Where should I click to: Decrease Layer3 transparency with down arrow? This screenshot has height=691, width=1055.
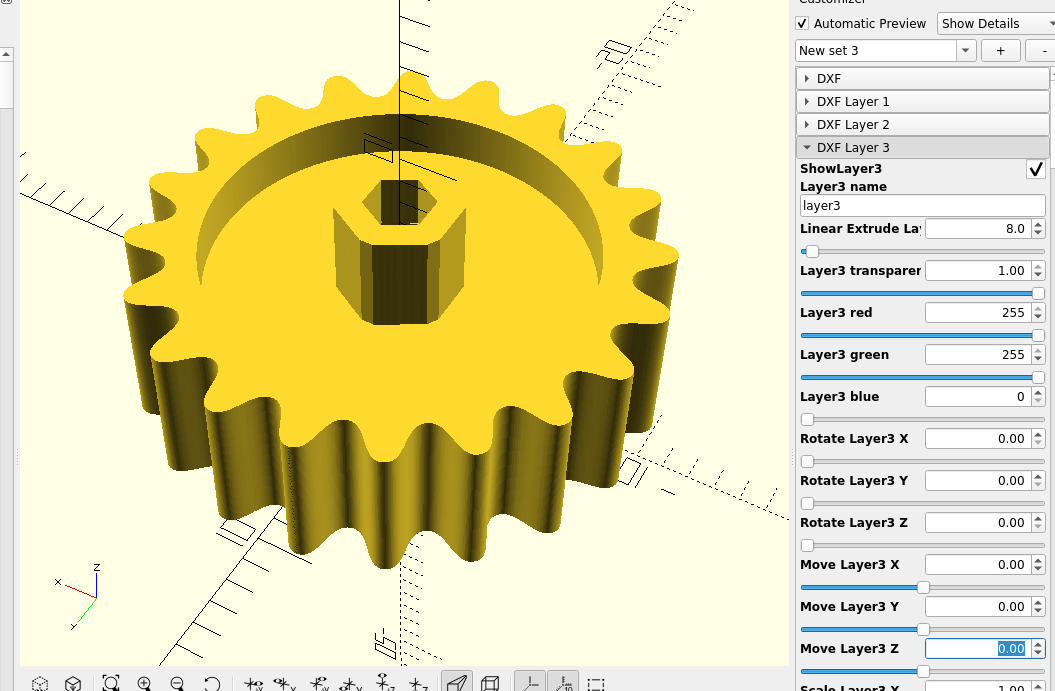[1038, 275]
